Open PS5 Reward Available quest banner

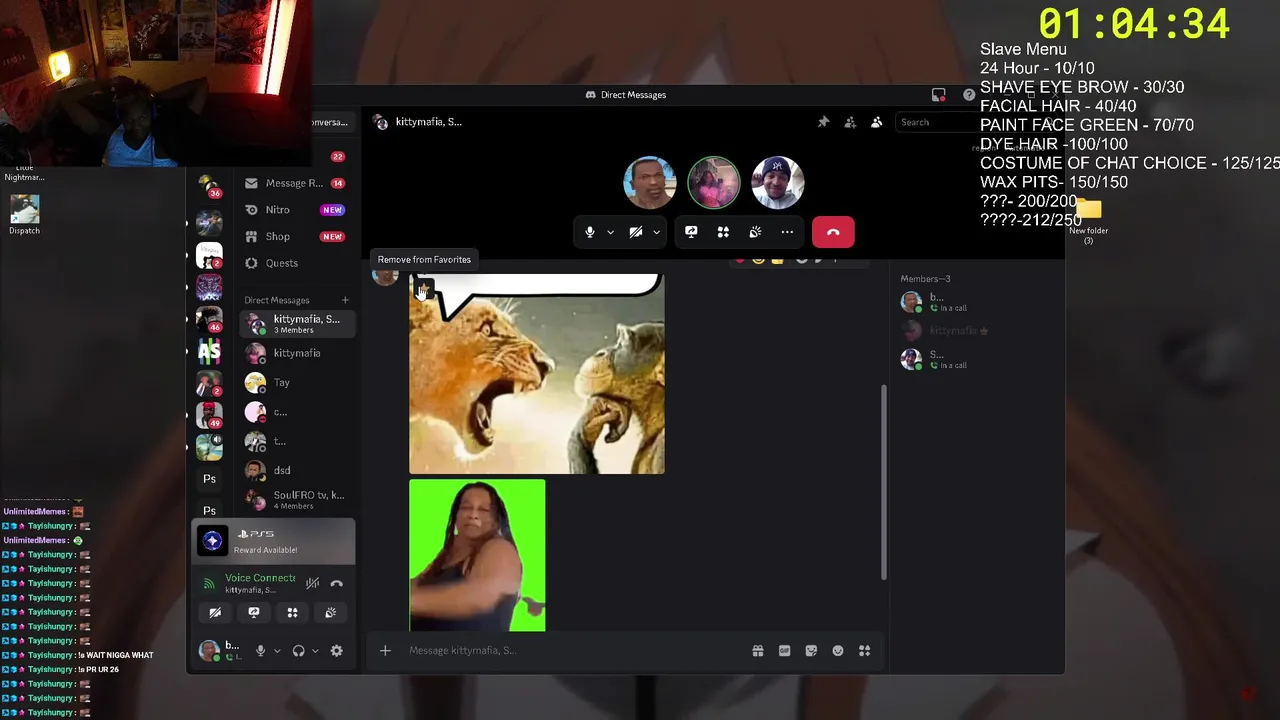273,542
